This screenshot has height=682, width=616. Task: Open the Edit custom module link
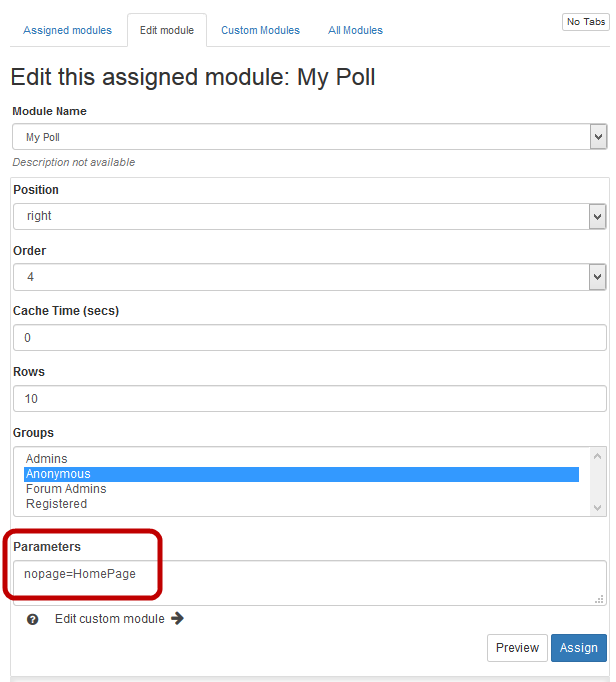pos(109,619)
